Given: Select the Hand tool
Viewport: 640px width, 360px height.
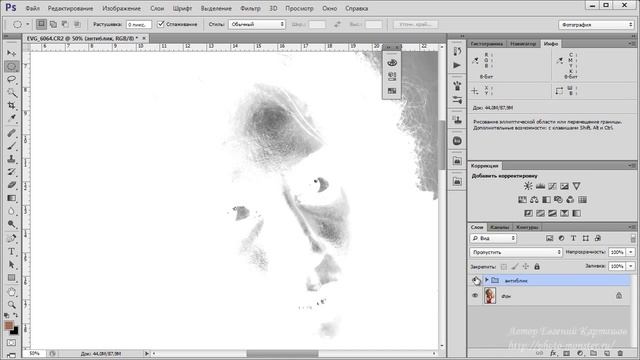Looking at the screenshot, I should click(x=11, y=292).
